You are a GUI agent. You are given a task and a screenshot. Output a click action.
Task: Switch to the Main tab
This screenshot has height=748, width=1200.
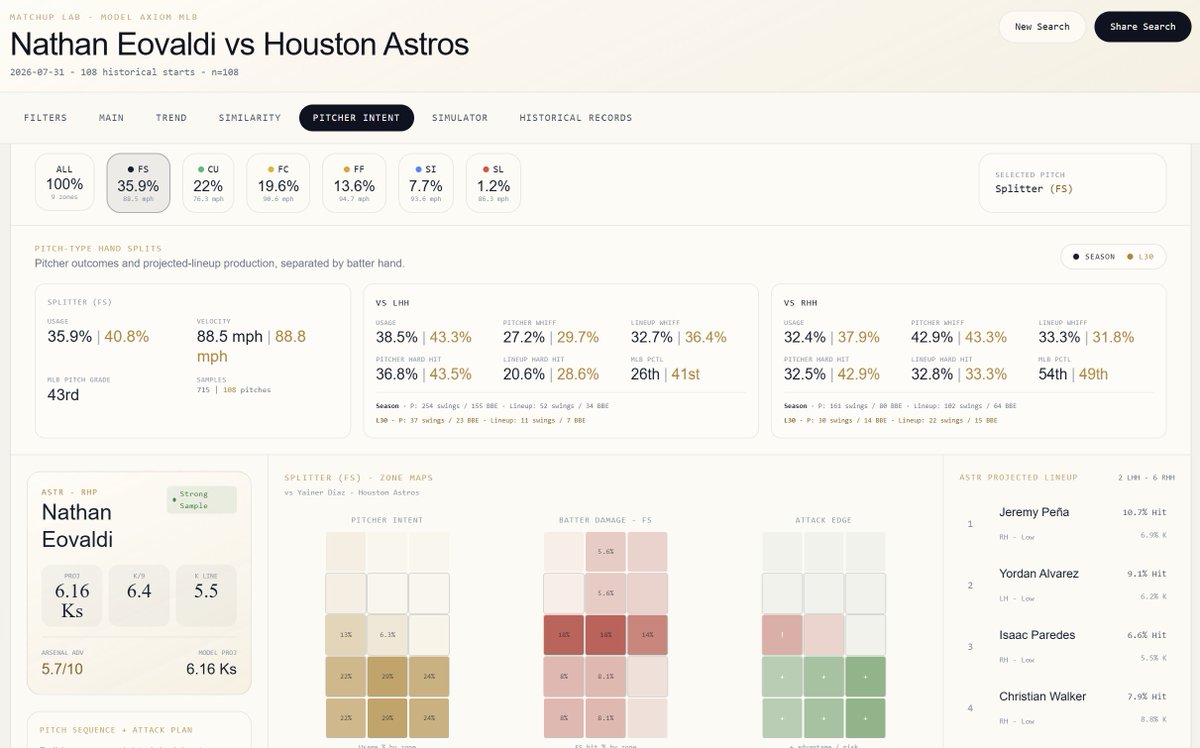point(111,117)
